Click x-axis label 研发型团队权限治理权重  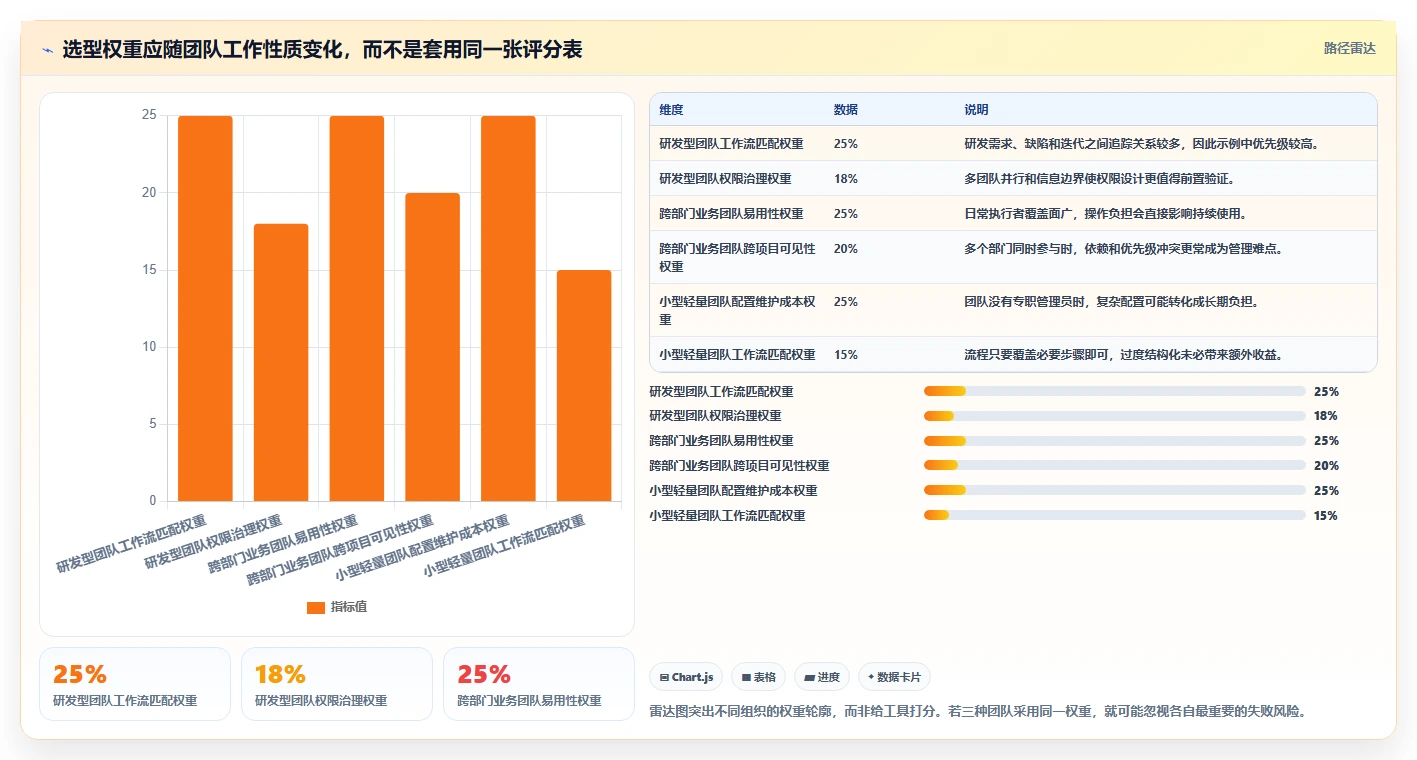[x=213, y=543]
